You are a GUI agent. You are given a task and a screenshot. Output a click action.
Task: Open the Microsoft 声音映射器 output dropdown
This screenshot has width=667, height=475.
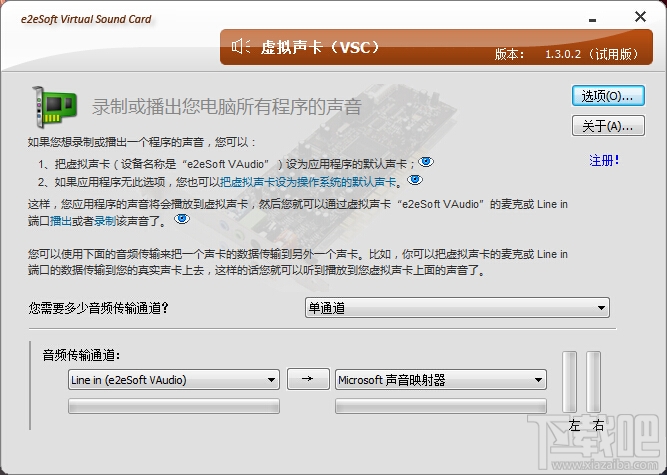[x=441, y=380]
